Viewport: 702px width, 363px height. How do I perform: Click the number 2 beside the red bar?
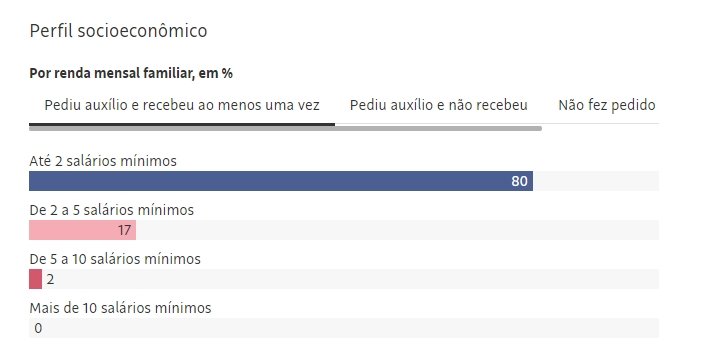click(x=50, y=279)
